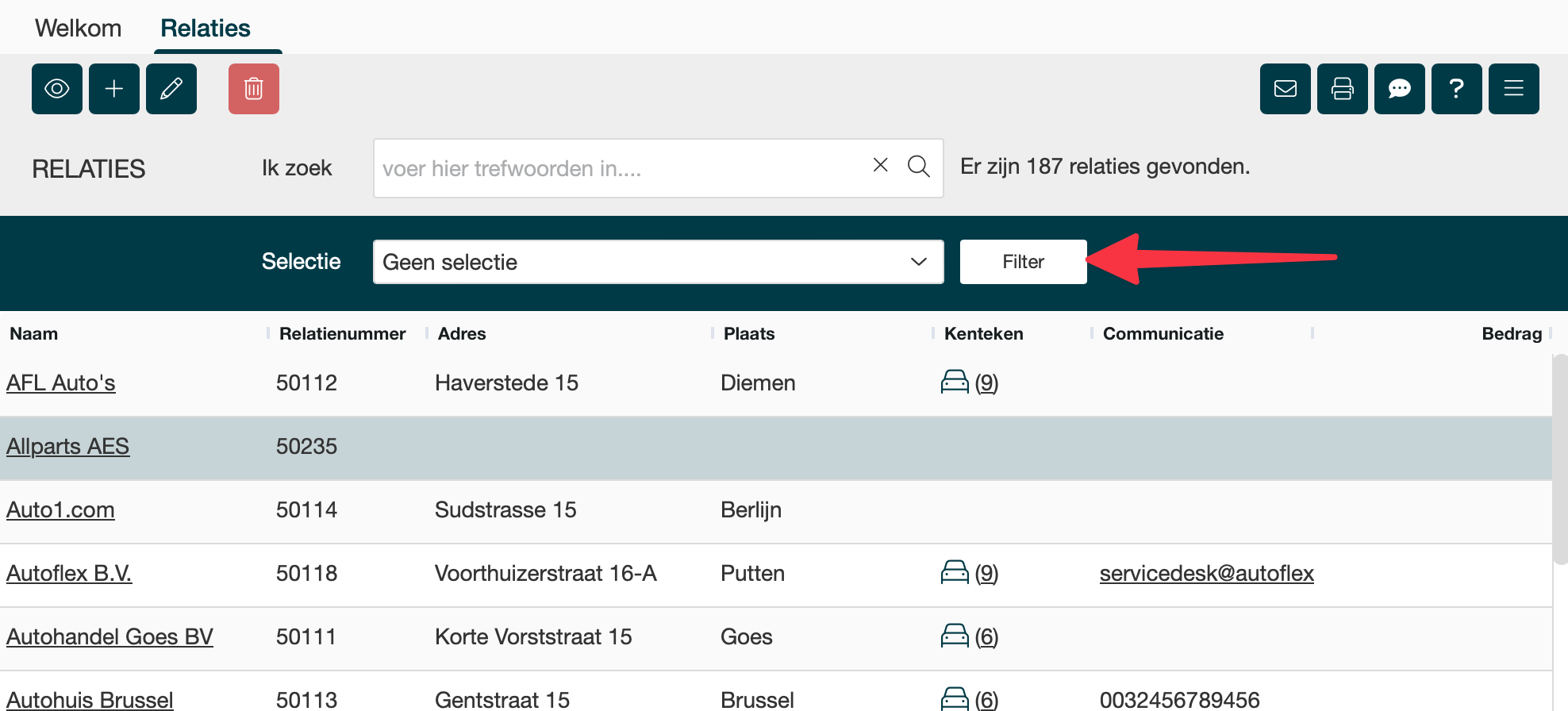Open help with question mark icon
The height and width of the screenshot is (711, 1568).
pos(1457,89)
